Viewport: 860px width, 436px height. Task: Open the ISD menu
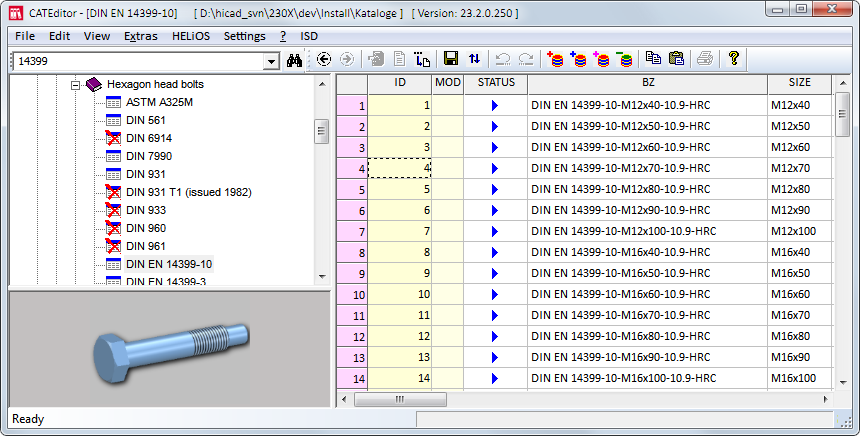click(x=309, y=36)
